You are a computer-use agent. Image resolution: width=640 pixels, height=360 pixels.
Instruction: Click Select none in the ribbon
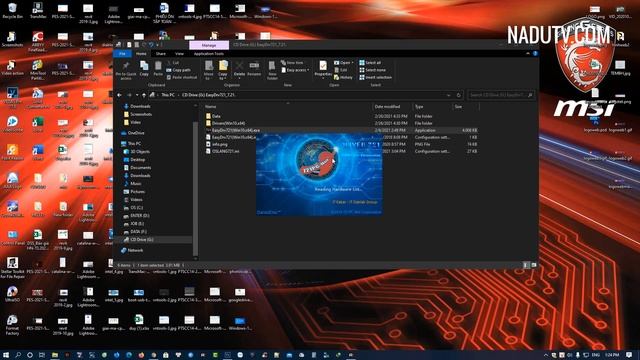pos(372,70)
